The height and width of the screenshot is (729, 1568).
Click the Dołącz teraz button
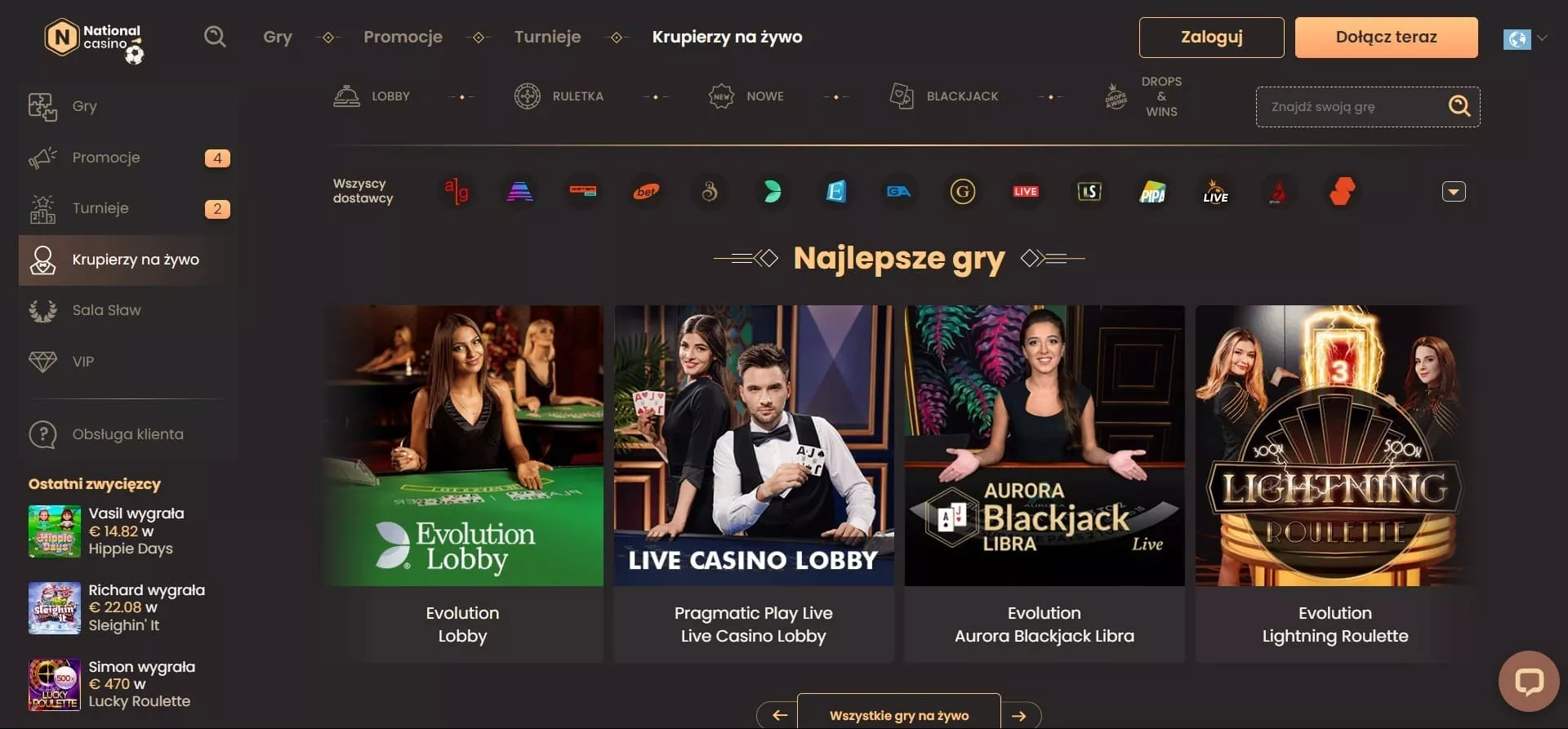click(1386, 38)
